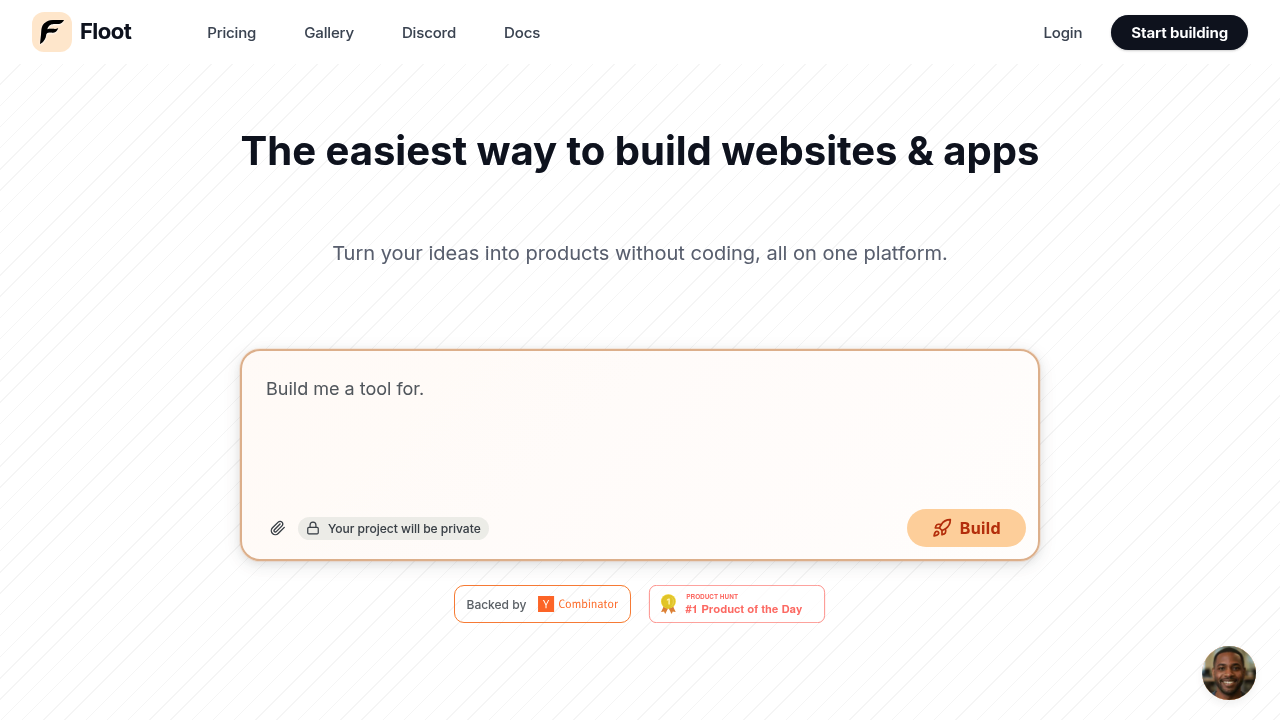Go to the Gallery page
Image resolution: width=1280 pixels, height=720 pixels.
(x=329, y=33)
